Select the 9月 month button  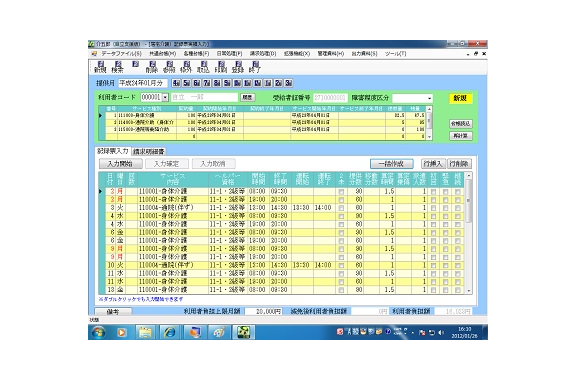tap(227, 83)
